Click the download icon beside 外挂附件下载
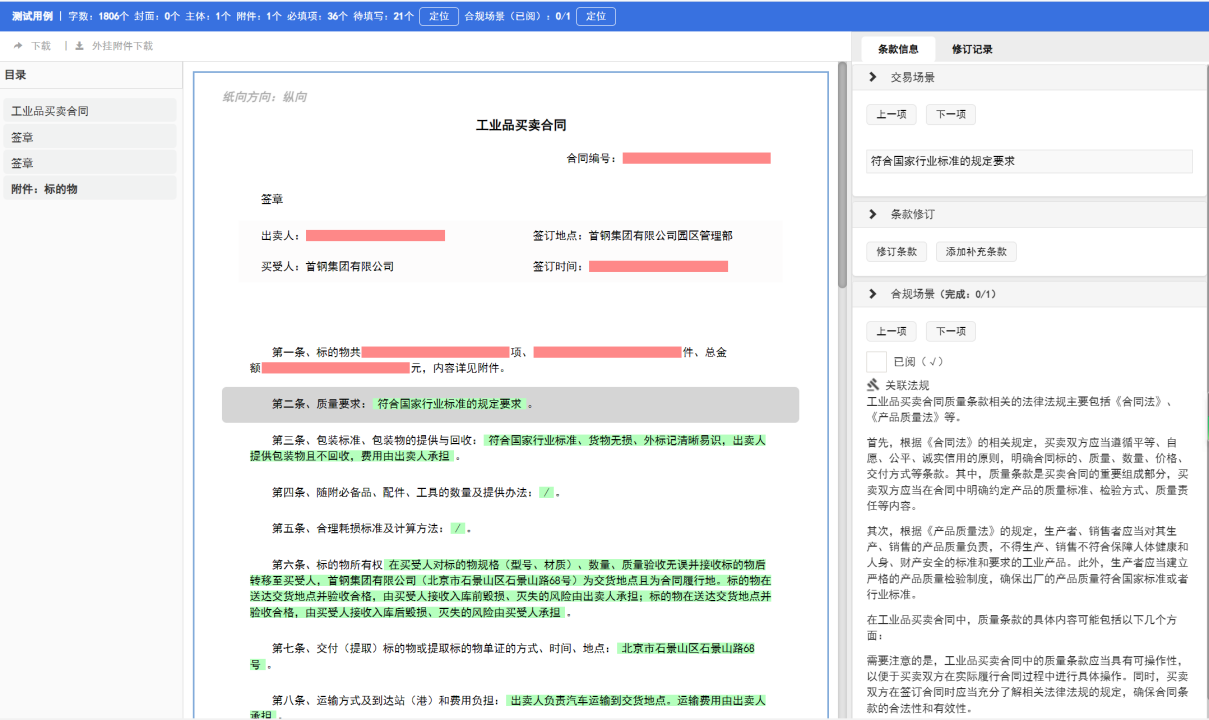Image resolution: width=1209 pixels, height=720 pixels. 80,46
